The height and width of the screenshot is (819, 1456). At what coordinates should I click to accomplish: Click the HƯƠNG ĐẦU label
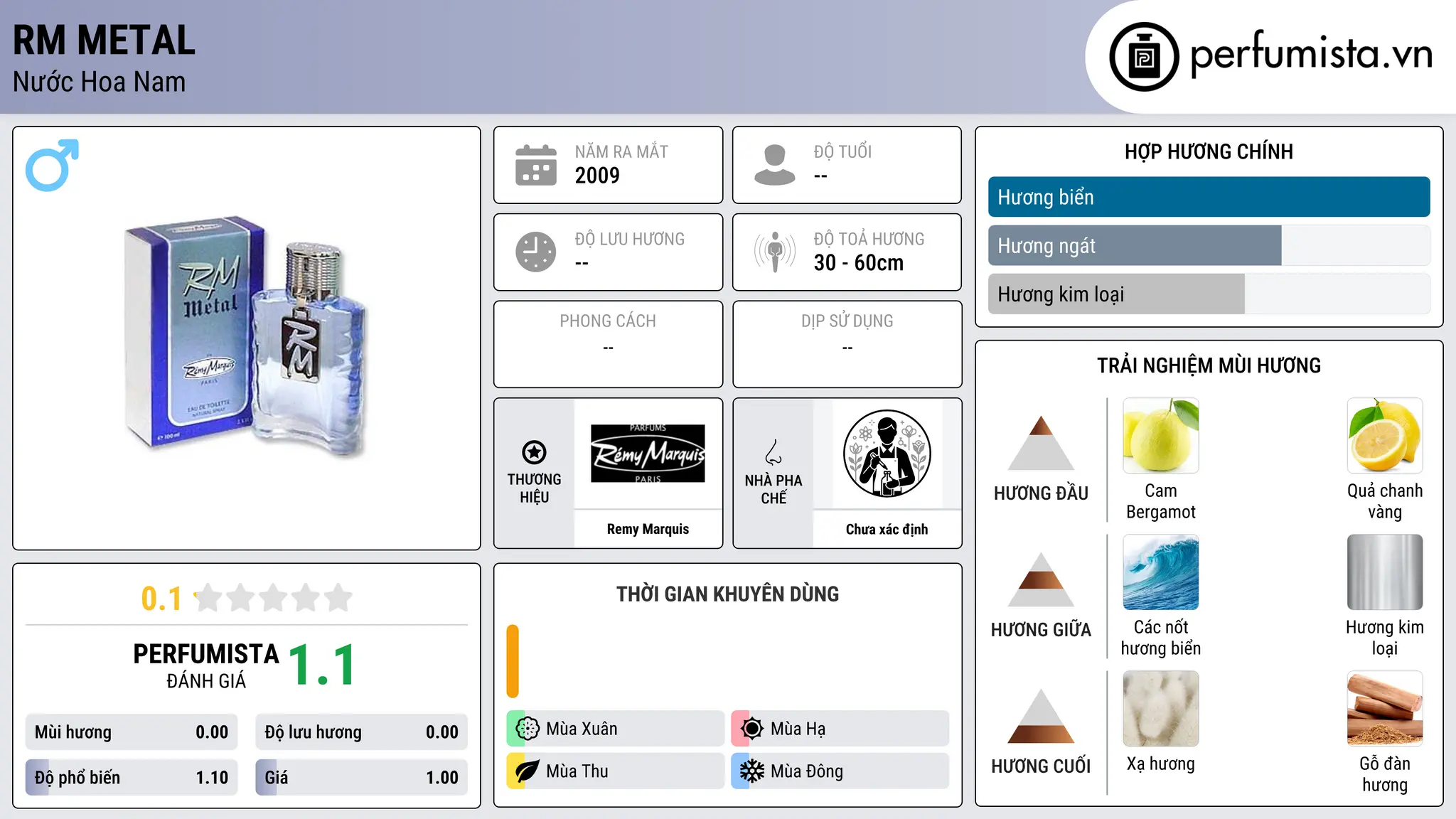tap(1041, 493)
